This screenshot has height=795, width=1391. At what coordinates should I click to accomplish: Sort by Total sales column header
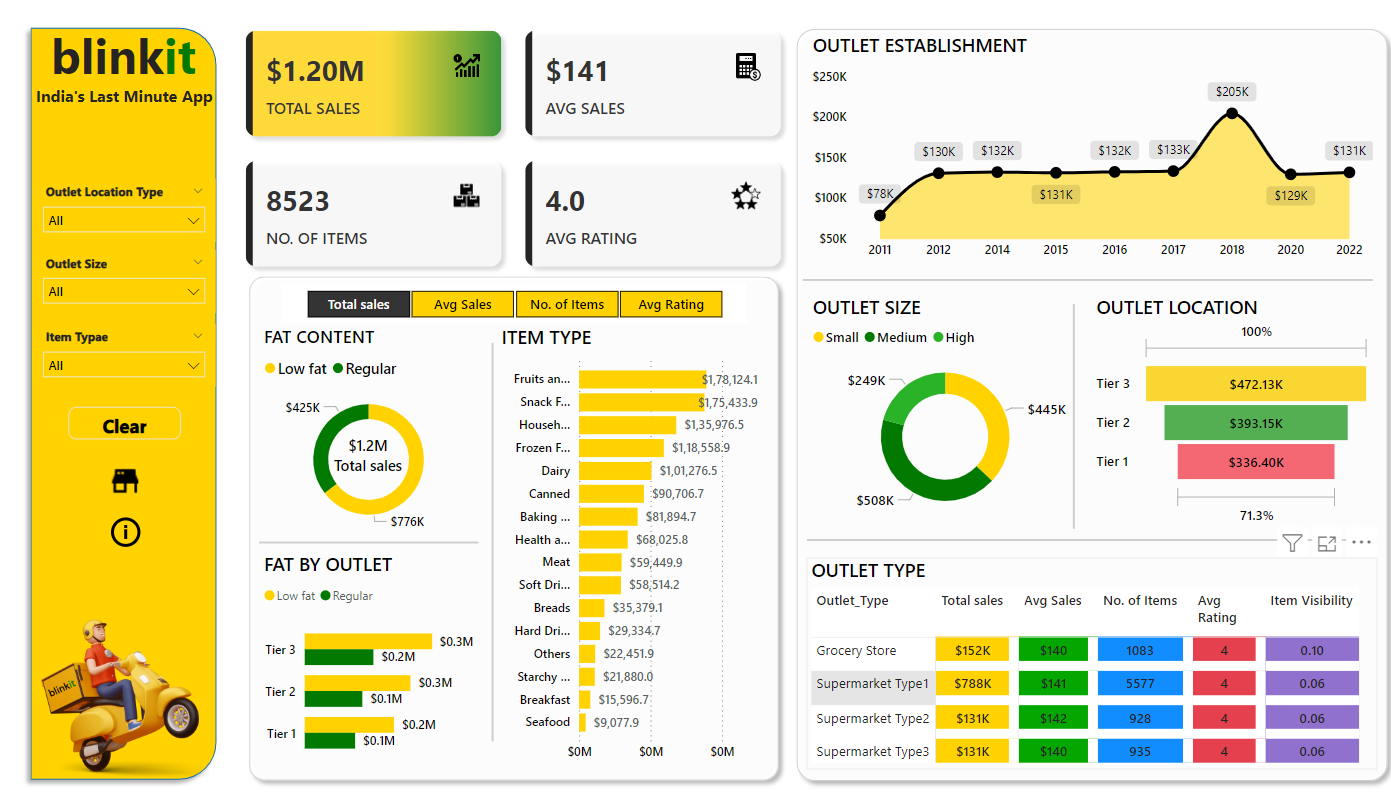click(972, 601)
